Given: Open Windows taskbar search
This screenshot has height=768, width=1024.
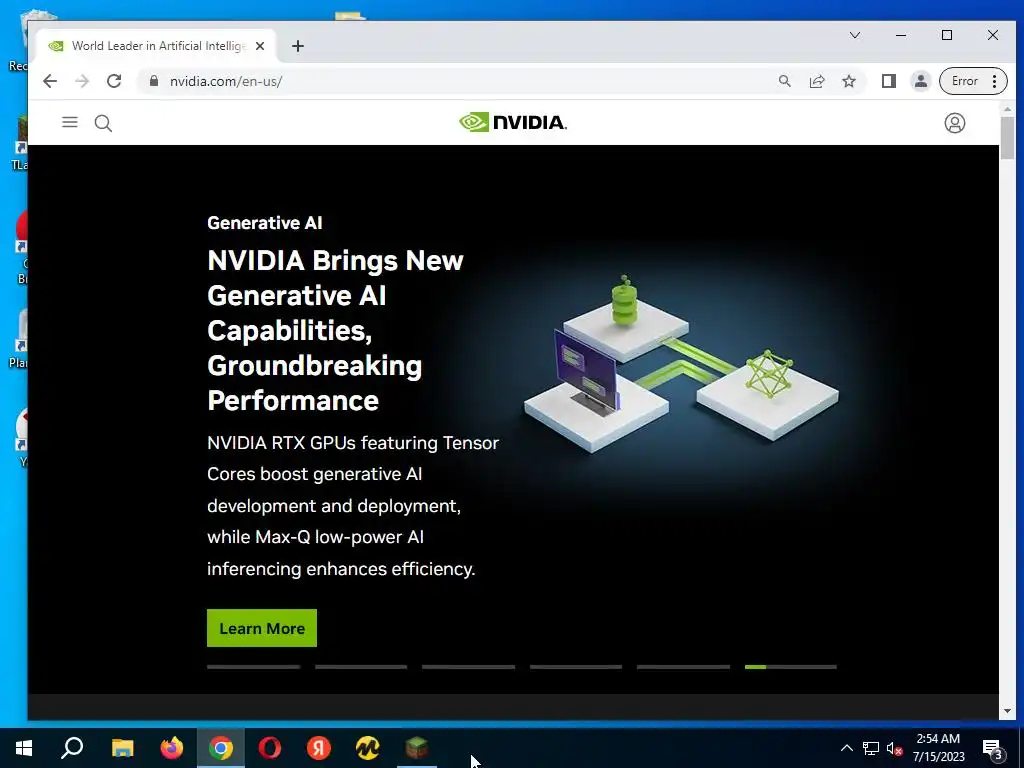Looking at the screenshot, I should coord(72,748).
